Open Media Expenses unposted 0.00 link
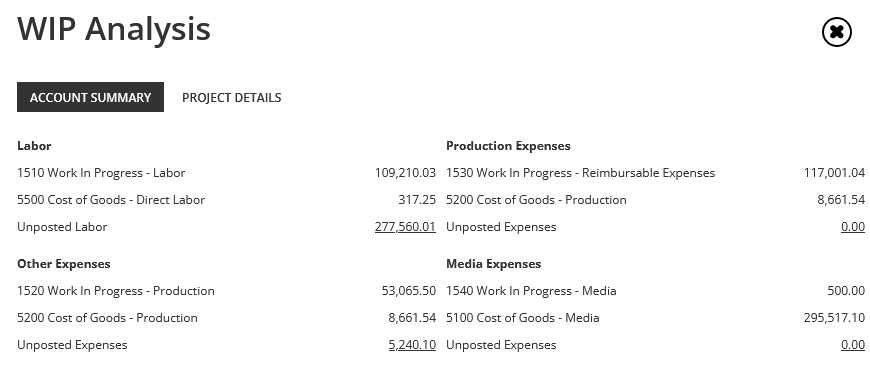Image resolution: width=870 pixels, height=375 pixels. (853, 345)
